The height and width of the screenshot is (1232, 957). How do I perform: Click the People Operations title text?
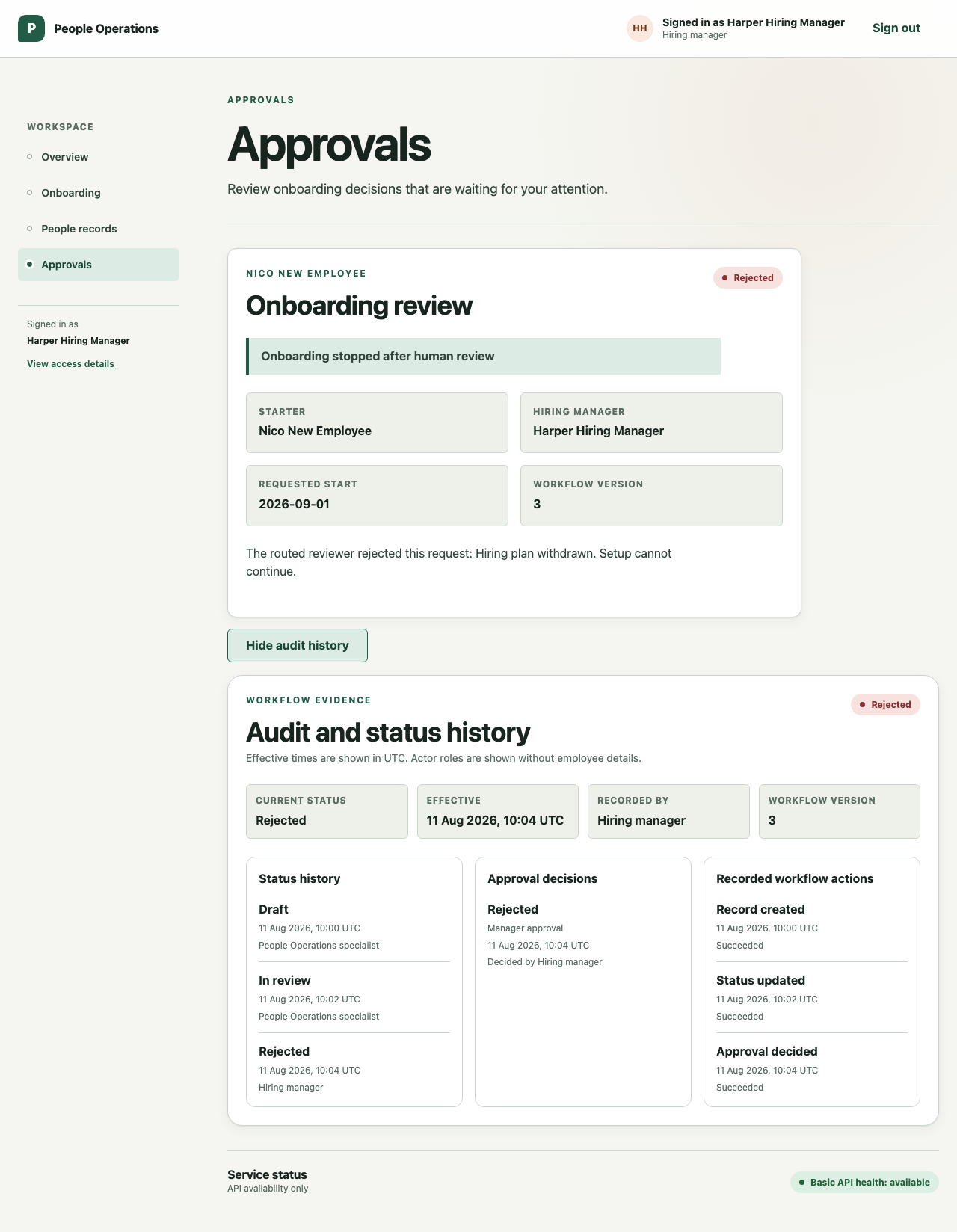coord(106,28)
